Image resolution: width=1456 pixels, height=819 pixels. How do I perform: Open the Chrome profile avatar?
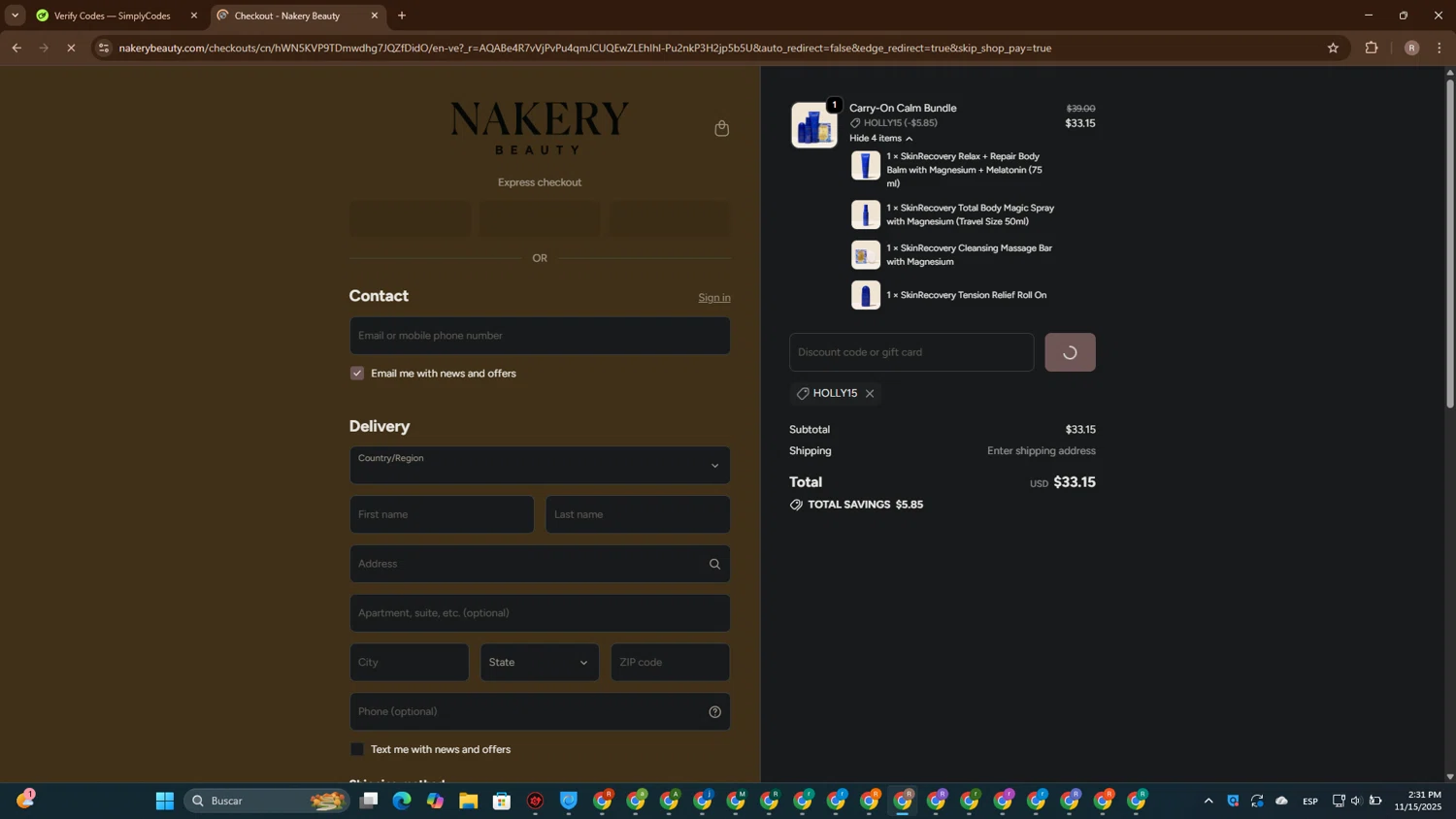(1411, 48)
